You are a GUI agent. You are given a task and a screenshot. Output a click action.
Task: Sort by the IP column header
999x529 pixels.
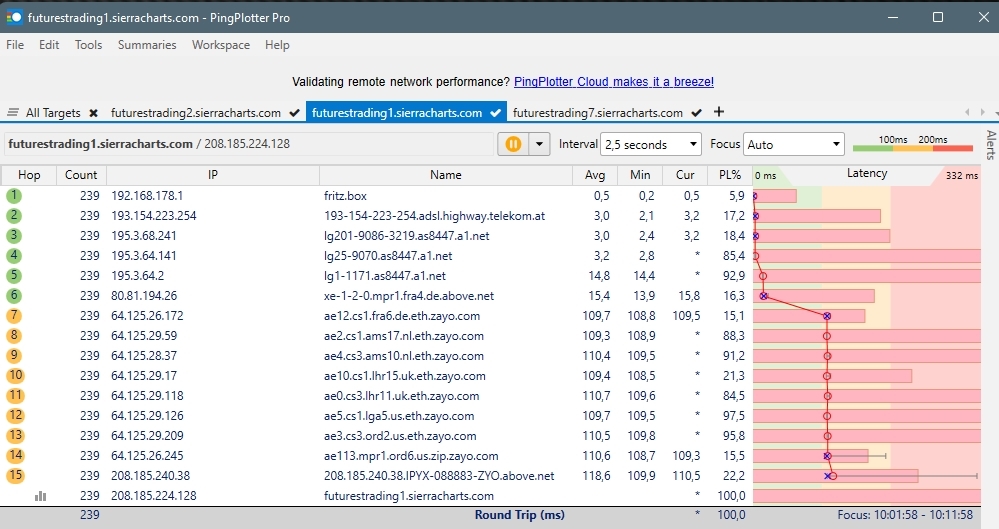point(213,175)
